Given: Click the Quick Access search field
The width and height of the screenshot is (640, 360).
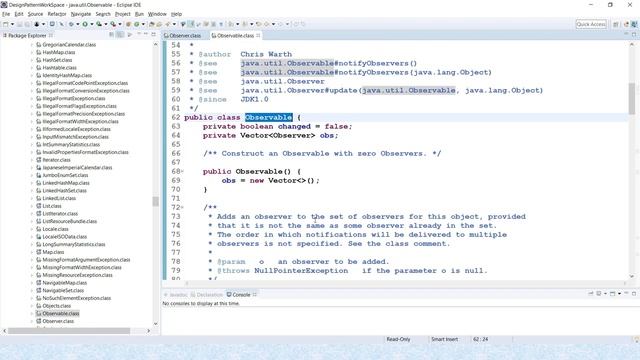Looking at the screenshot, I should 591,24.
